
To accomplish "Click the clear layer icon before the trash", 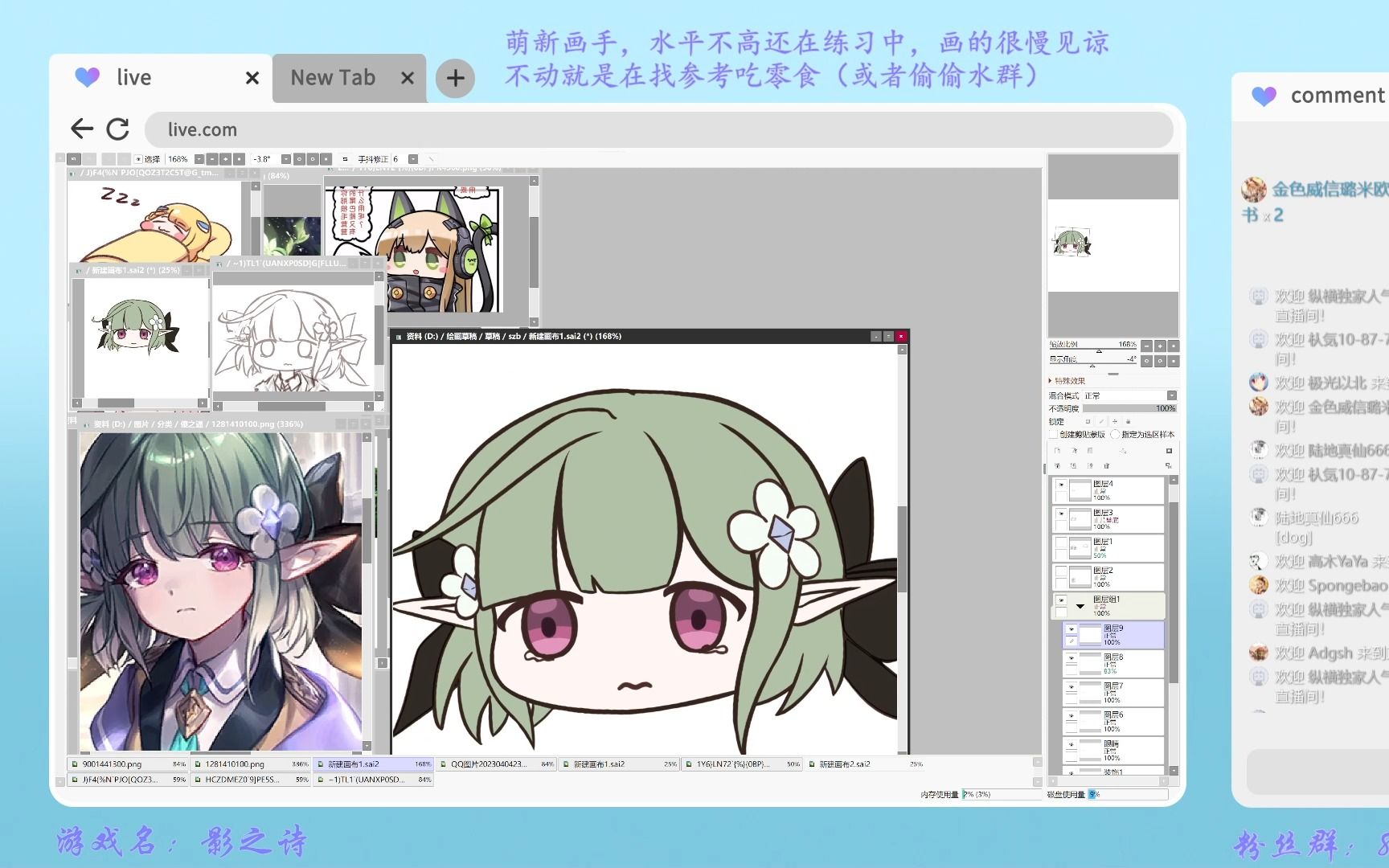I will coord(1090,466).
